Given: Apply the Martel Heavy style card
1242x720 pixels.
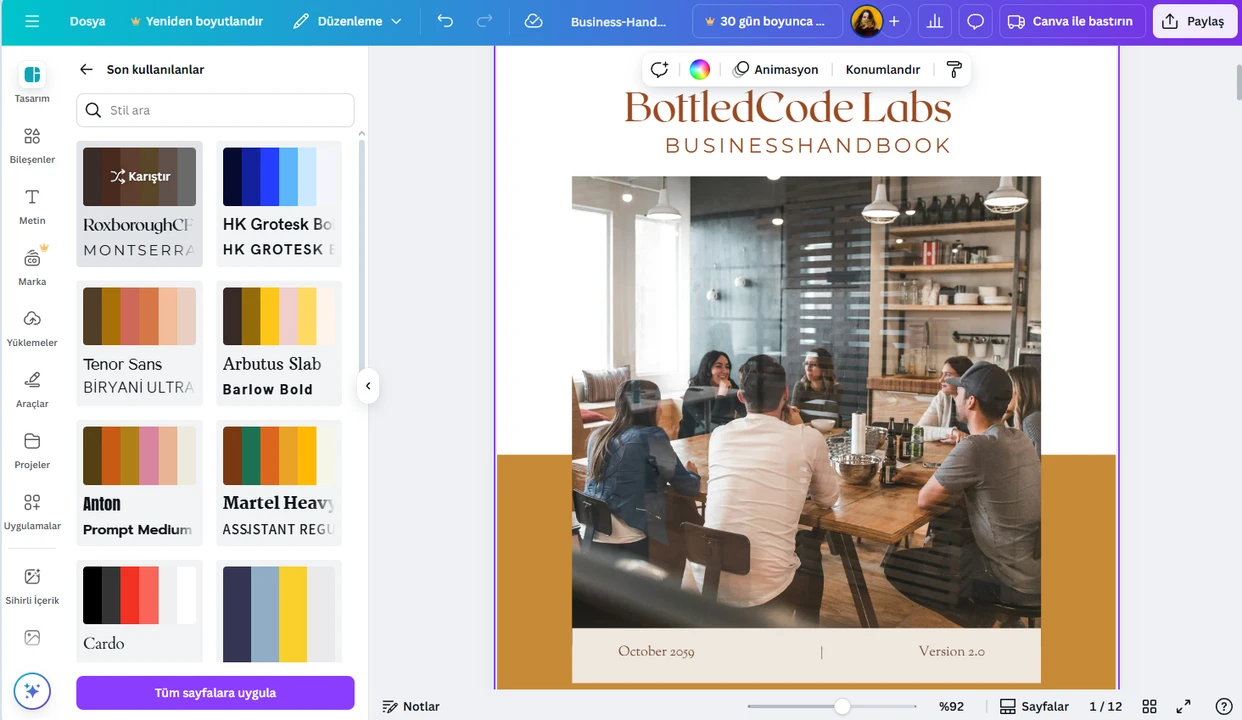Looking at the screenshot, I should (x=279, y=483).
